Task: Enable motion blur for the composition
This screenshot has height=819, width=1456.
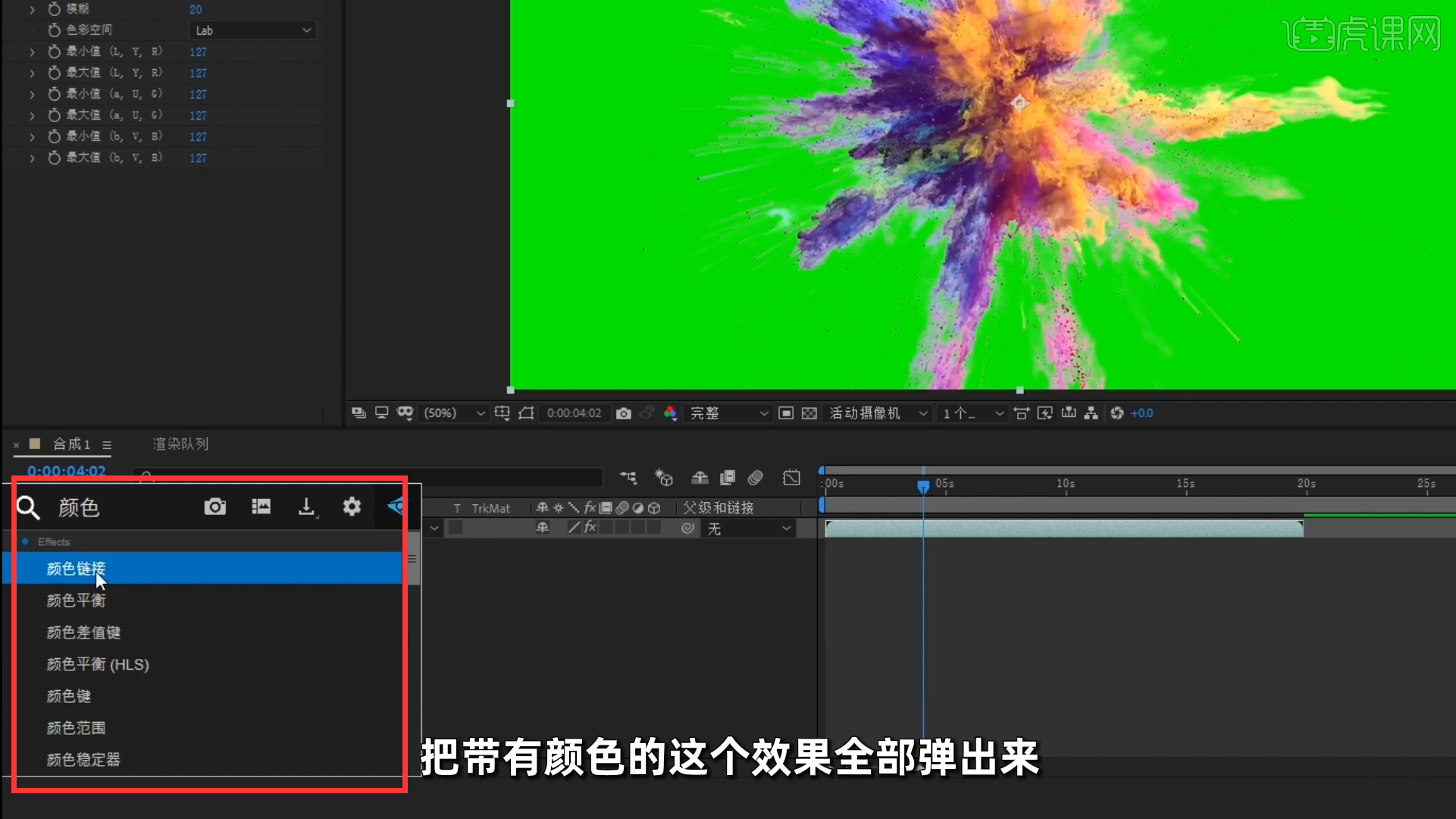Action: tap(755, 478)
